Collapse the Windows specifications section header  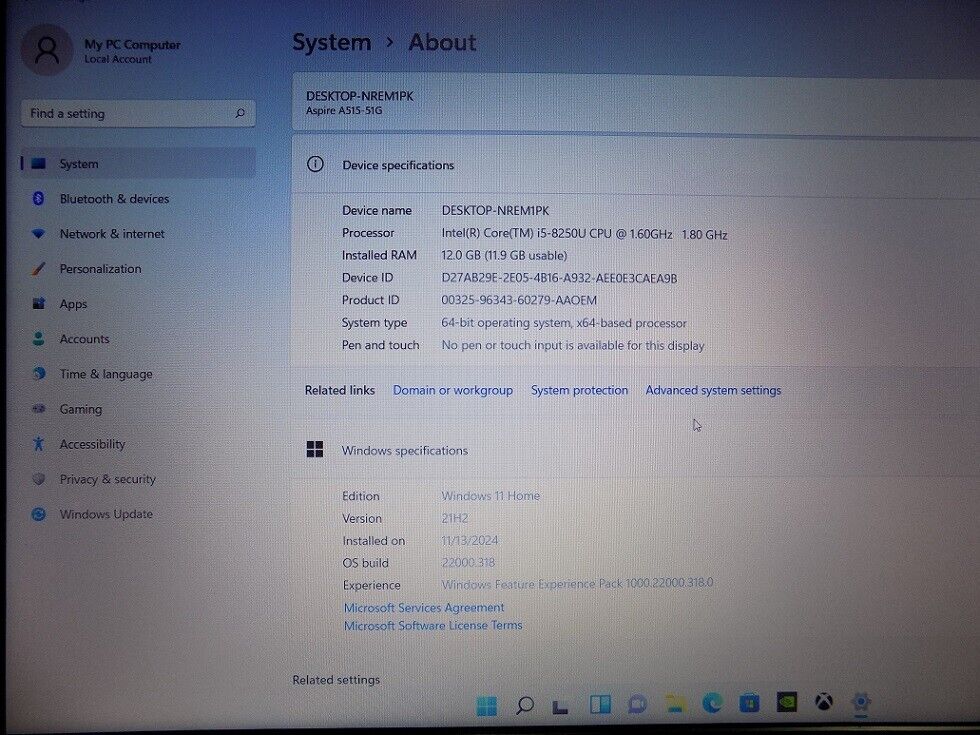(x=635, y=450)
